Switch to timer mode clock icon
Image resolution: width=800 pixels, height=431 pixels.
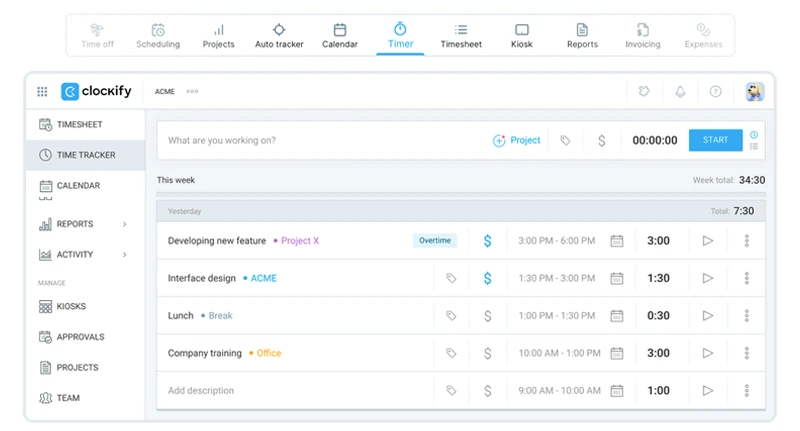coord(754,135)
